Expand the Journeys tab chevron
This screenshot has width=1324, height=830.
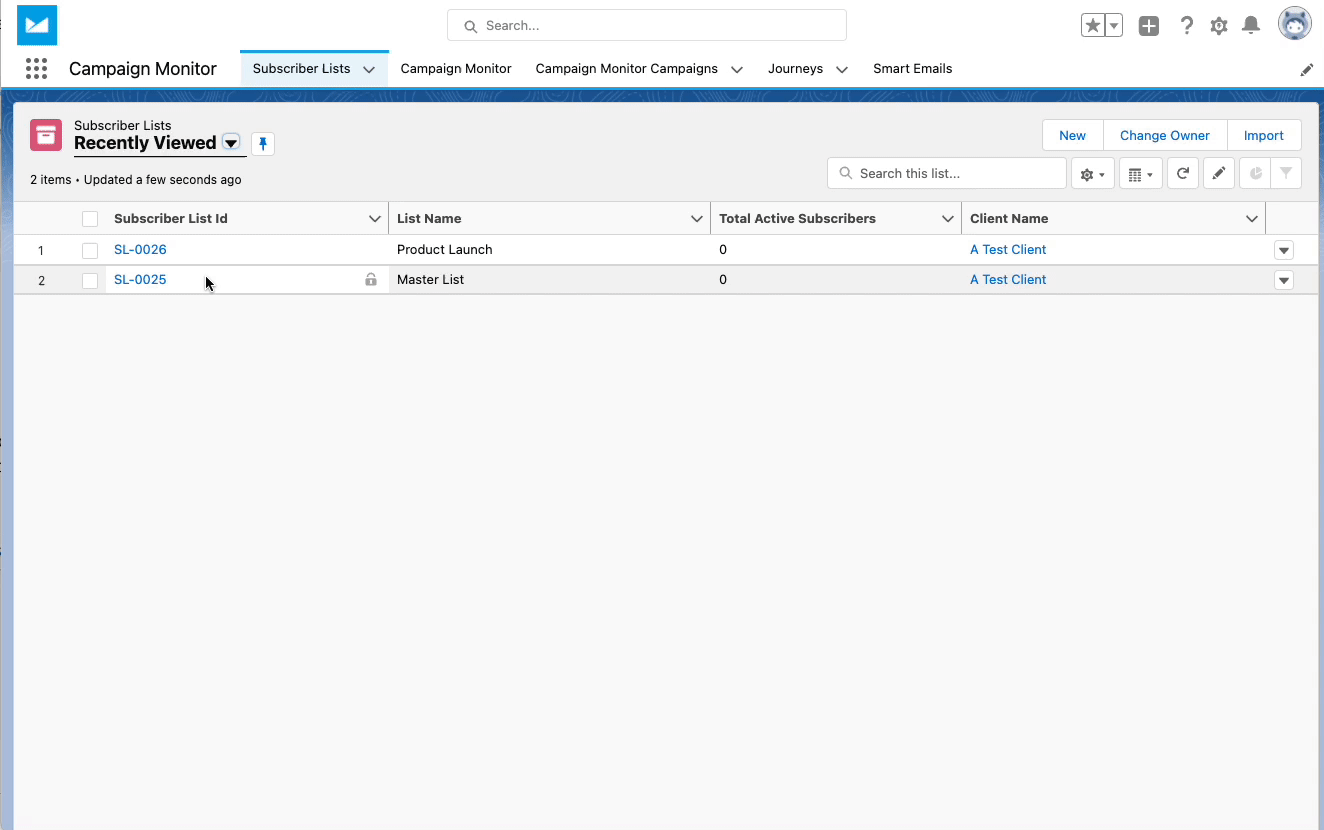point(842,70)
